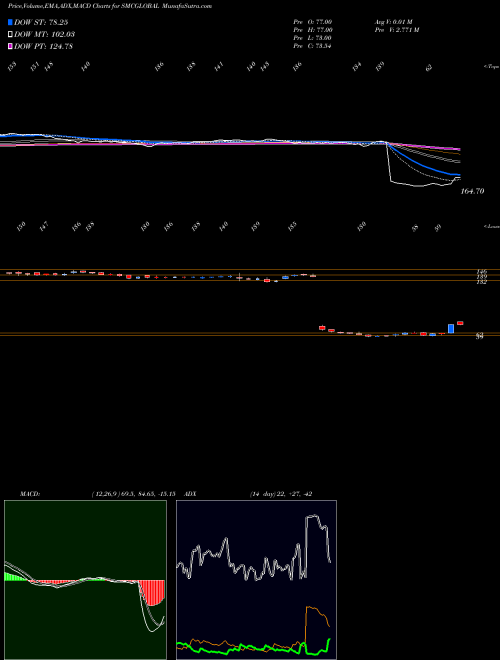Click the 'Pre L: 73.00' low value
This screenshot has height=660, width=500.
[313, 38]
